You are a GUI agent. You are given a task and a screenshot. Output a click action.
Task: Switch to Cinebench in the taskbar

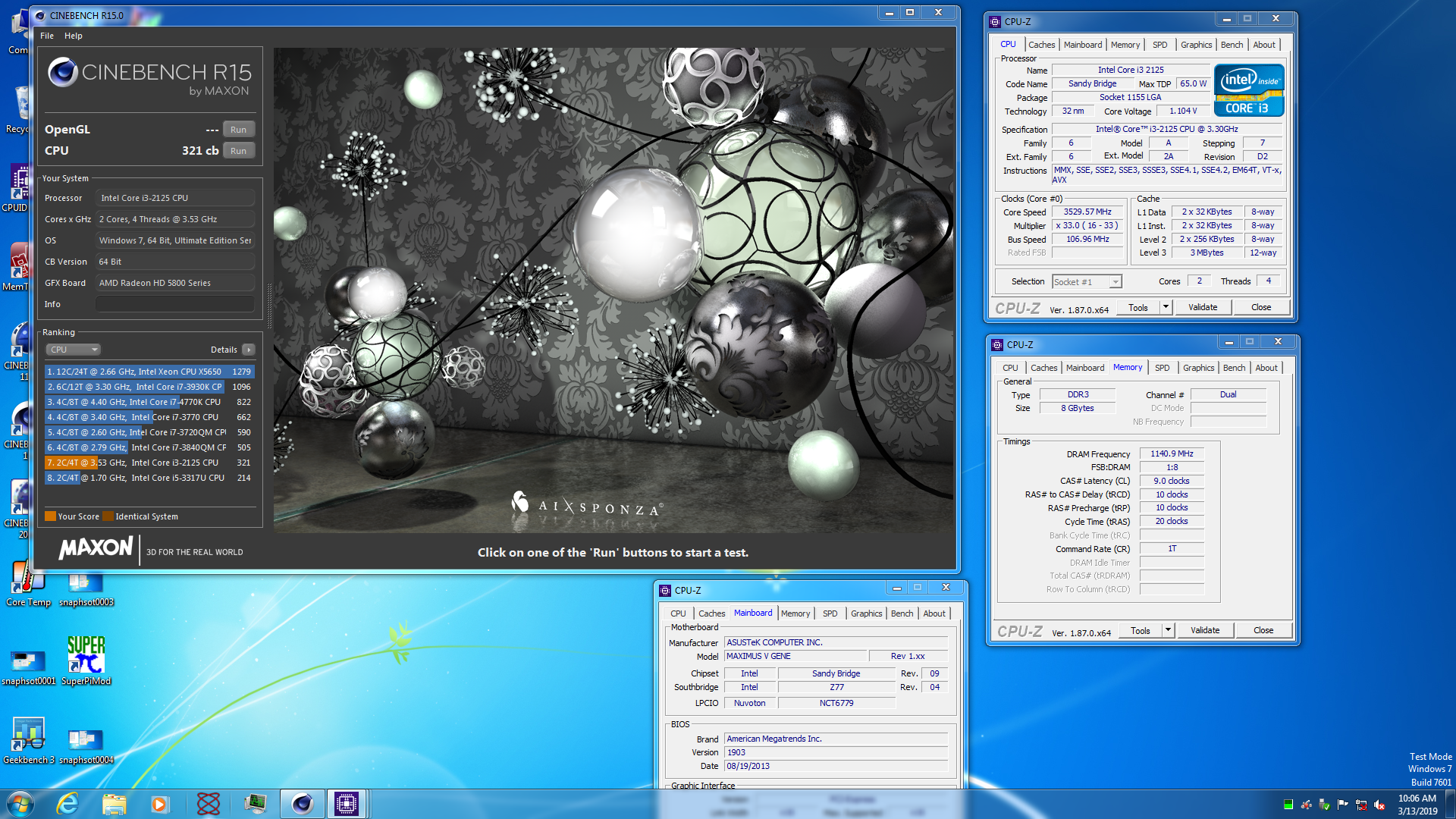click(x=302, y=804)
